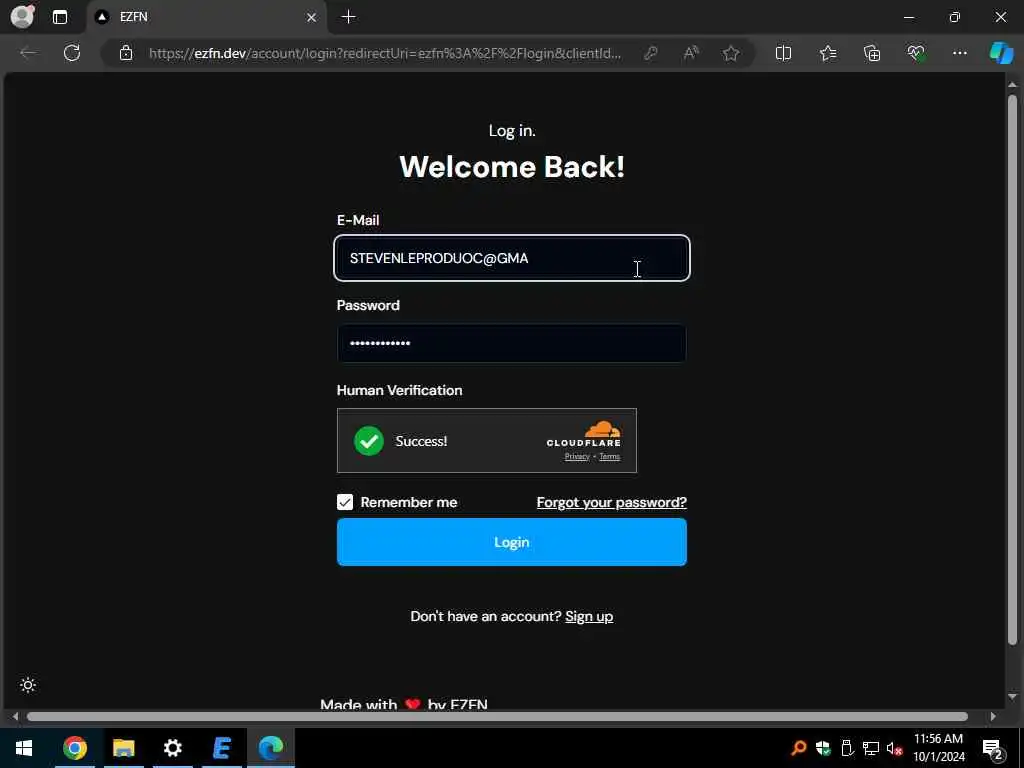Launch Chrome from the taskbar

point(74,748)
